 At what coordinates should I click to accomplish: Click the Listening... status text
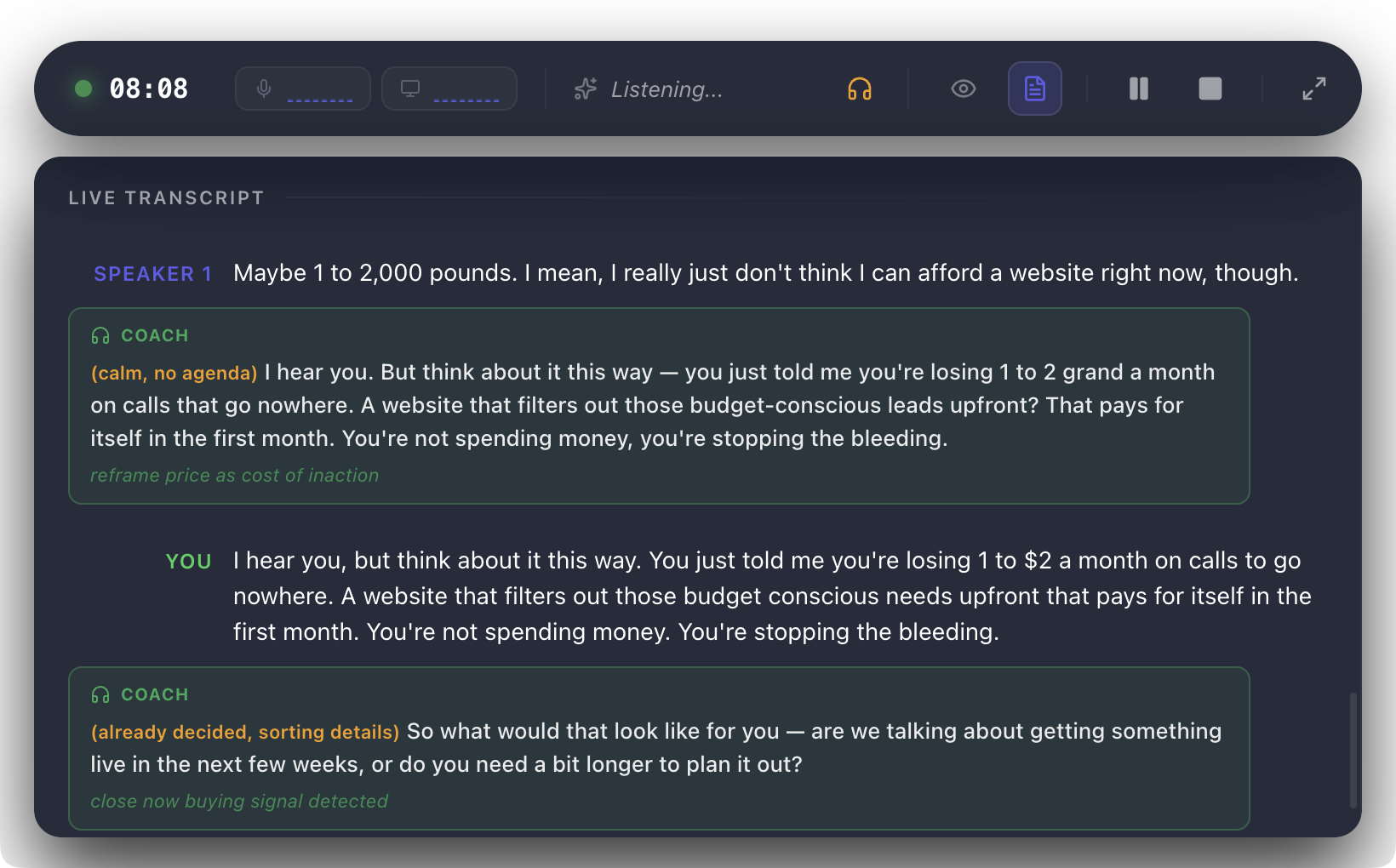pyautogui.click(x=667, y=89)
